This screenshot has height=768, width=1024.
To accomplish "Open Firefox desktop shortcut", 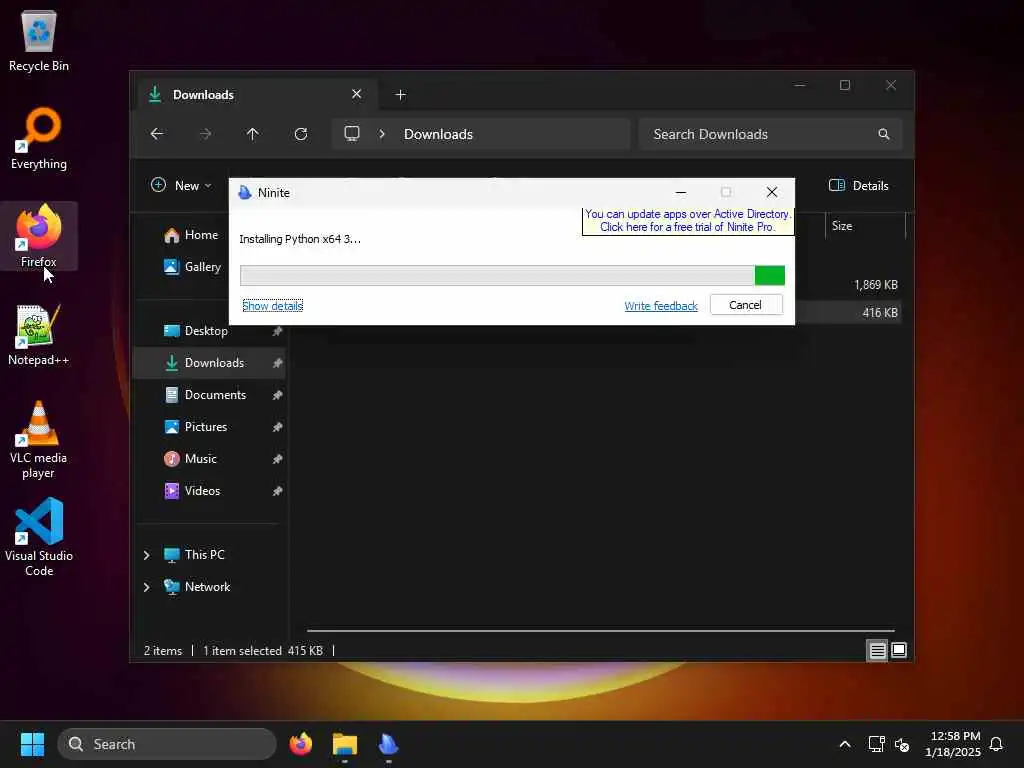I will tap(39, 235).
